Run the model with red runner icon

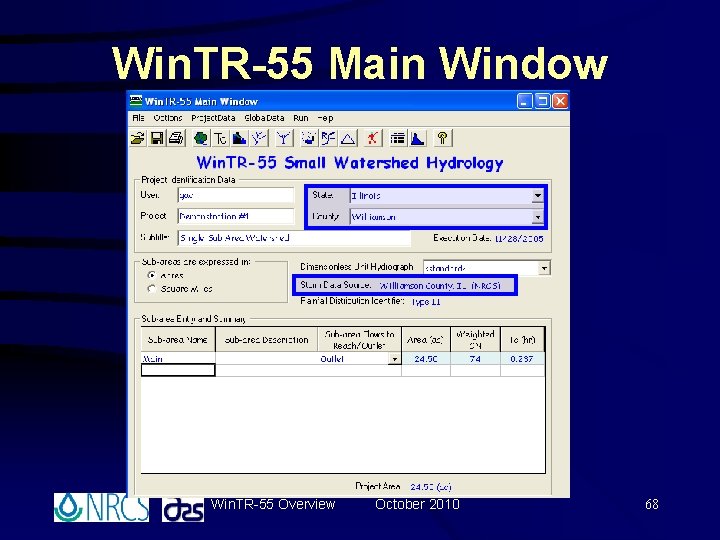click(x=372, y=138)
